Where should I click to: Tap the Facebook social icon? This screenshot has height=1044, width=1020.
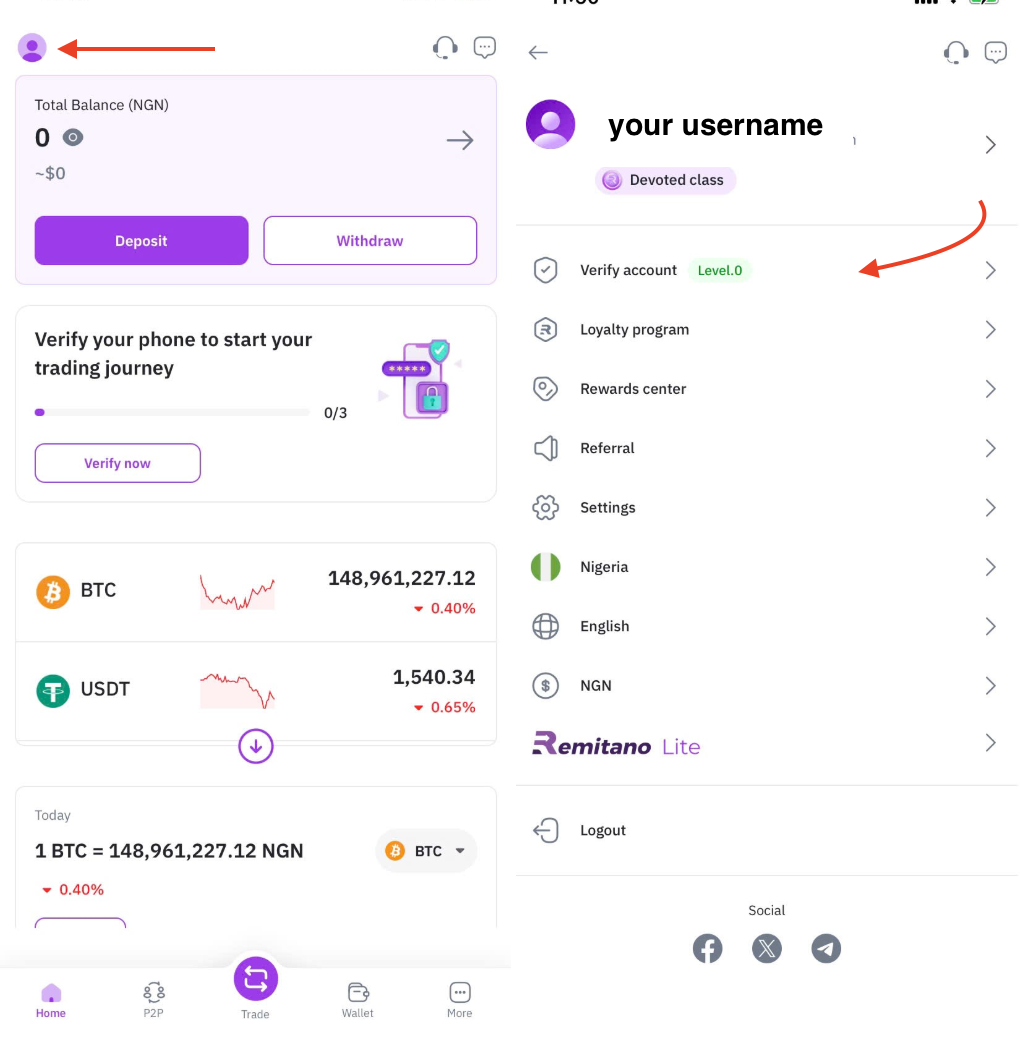(708, 948)
